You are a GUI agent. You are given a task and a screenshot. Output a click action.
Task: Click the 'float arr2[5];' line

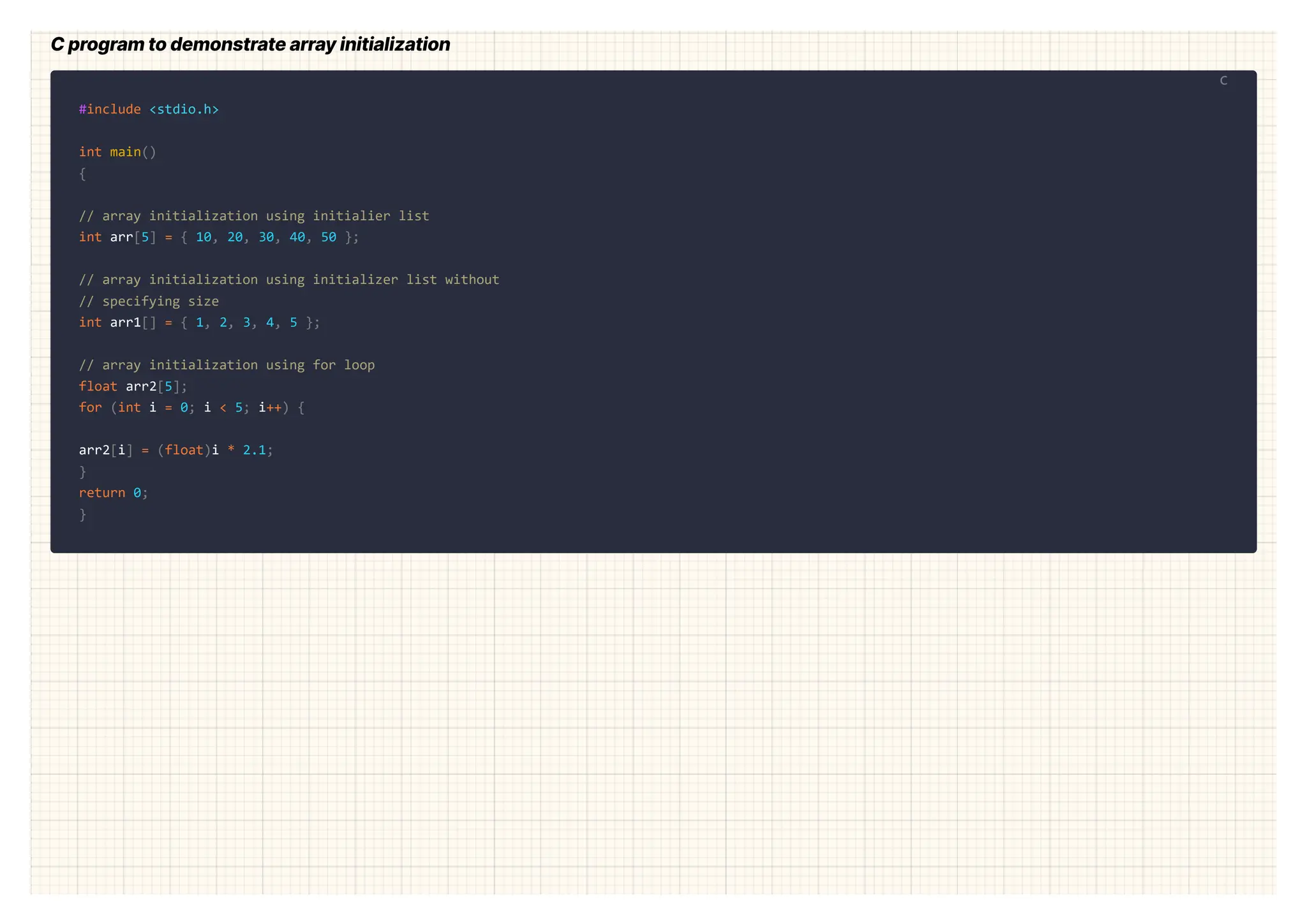pos(133,386)
